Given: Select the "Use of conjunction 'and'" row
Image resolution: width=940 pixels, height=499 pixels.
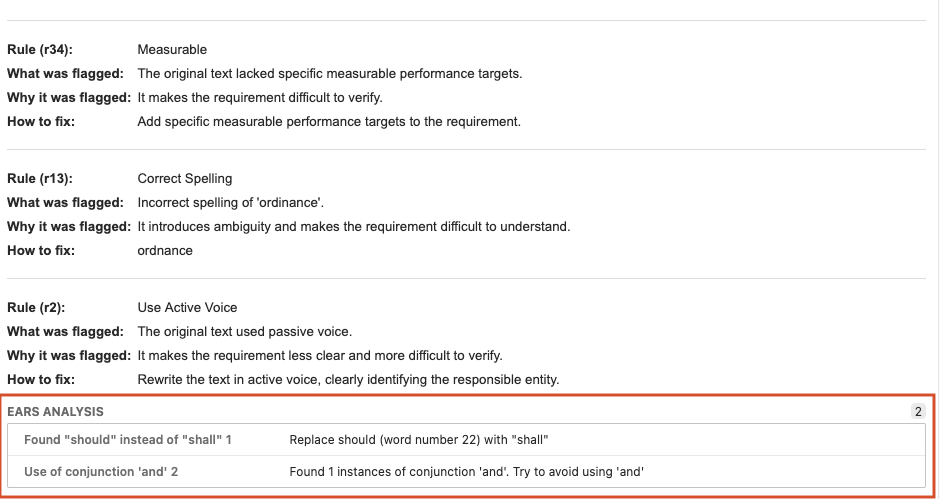Looking at the screenshot, I should pos(466,471).
